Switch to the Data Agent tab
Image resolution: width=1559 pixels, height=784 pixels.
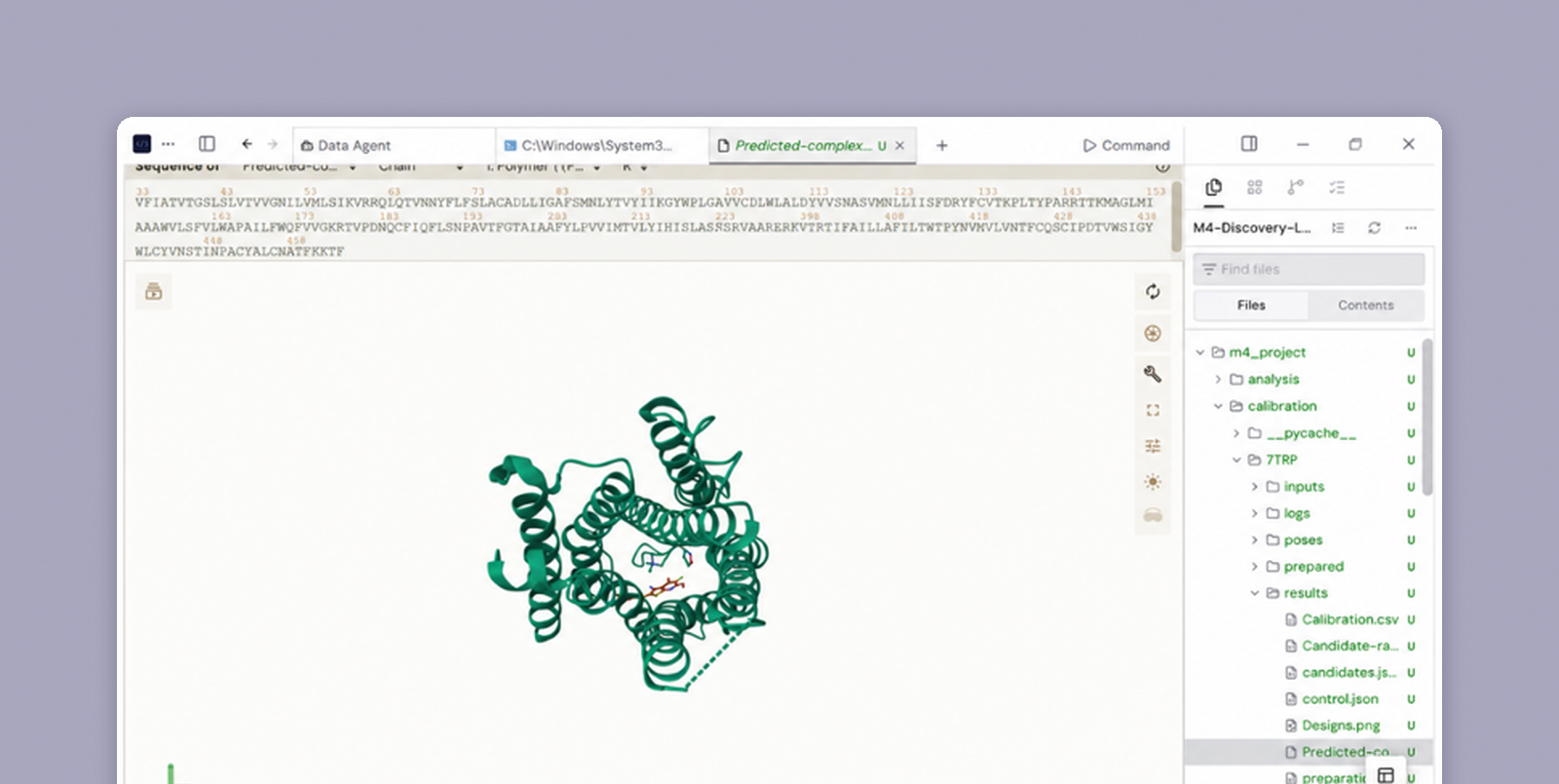coord(394,145)
